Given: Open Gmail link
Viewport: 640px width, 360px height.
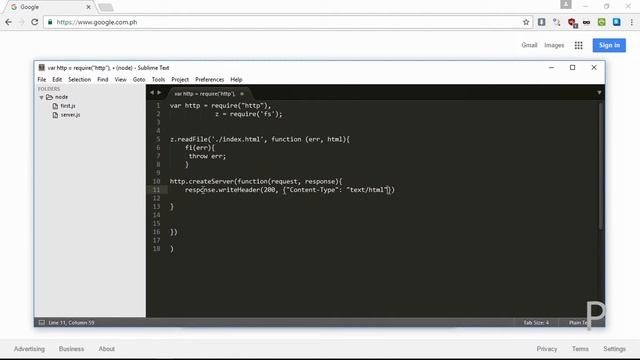Looking at the screenshot, I should (529, 45).
